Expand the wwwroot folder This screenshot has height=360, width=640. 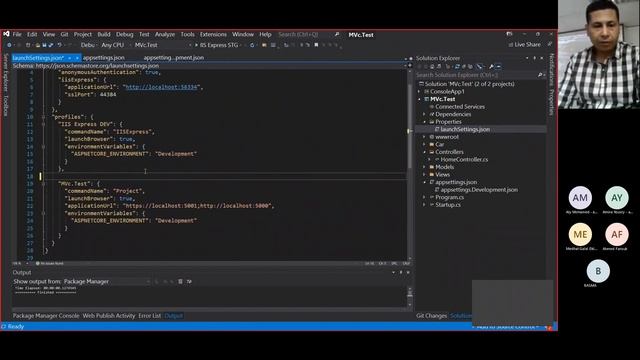tap(424, 137)
